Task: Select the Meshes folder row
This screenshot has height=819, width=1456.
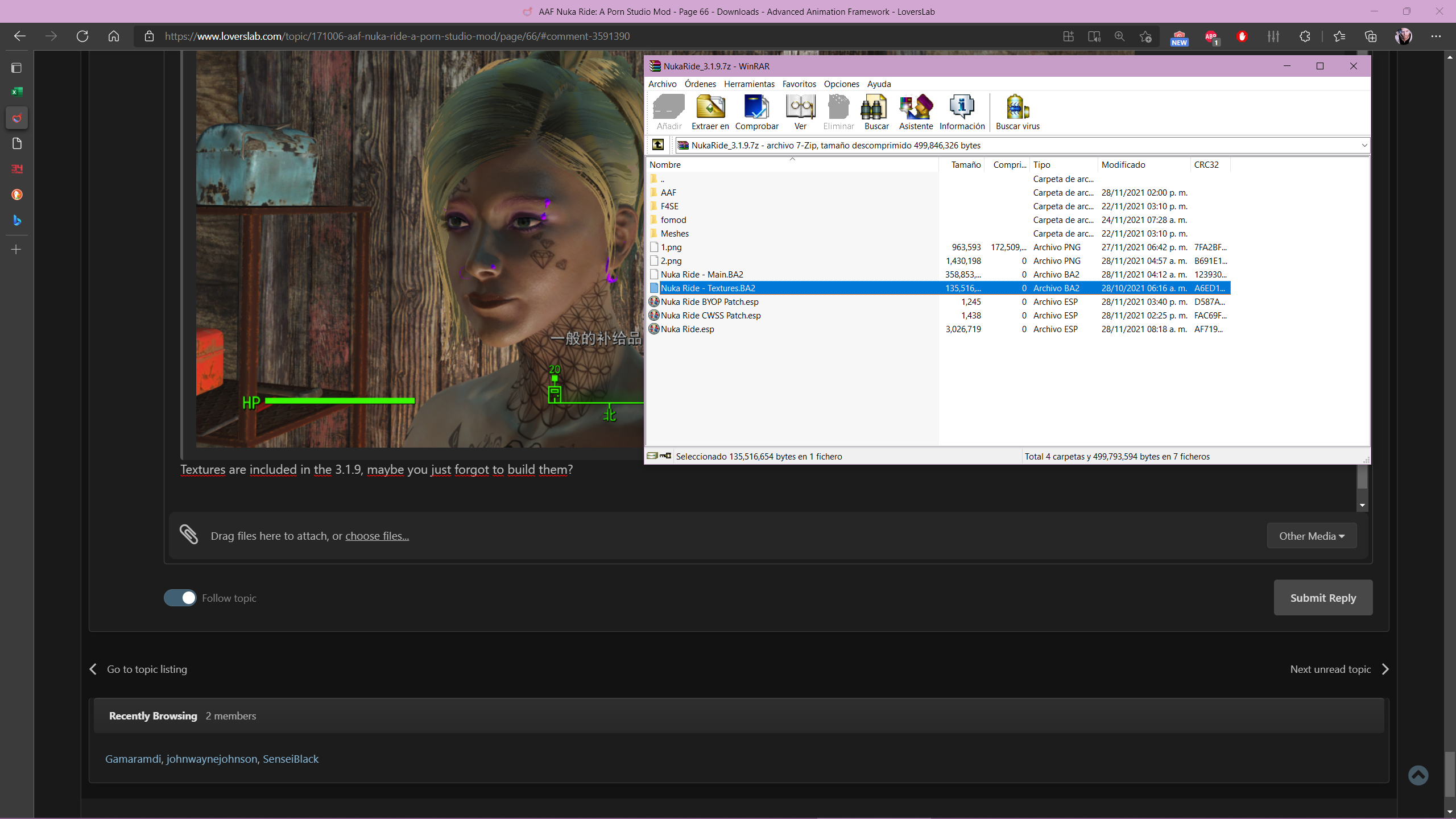Action: pyautogui.click(x=938, y=234)
